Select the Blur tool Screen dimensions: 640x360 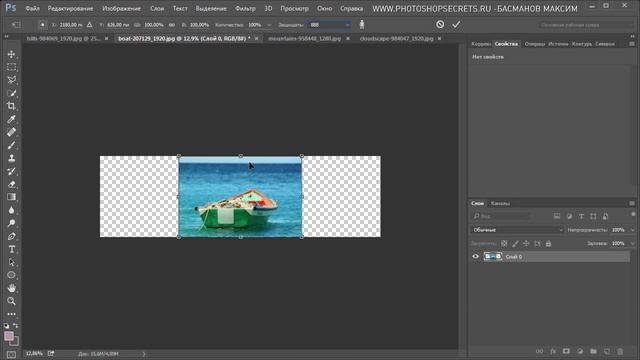pyautogui.click(x=11, y=210)
